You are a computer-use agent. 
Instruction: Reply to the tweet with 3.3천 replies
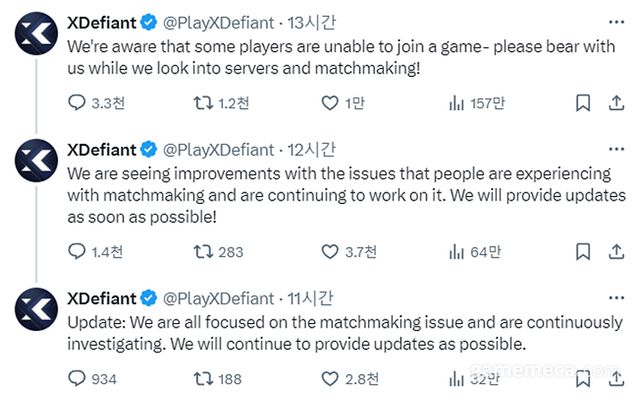pyautogui.click(x=77, y=102)
